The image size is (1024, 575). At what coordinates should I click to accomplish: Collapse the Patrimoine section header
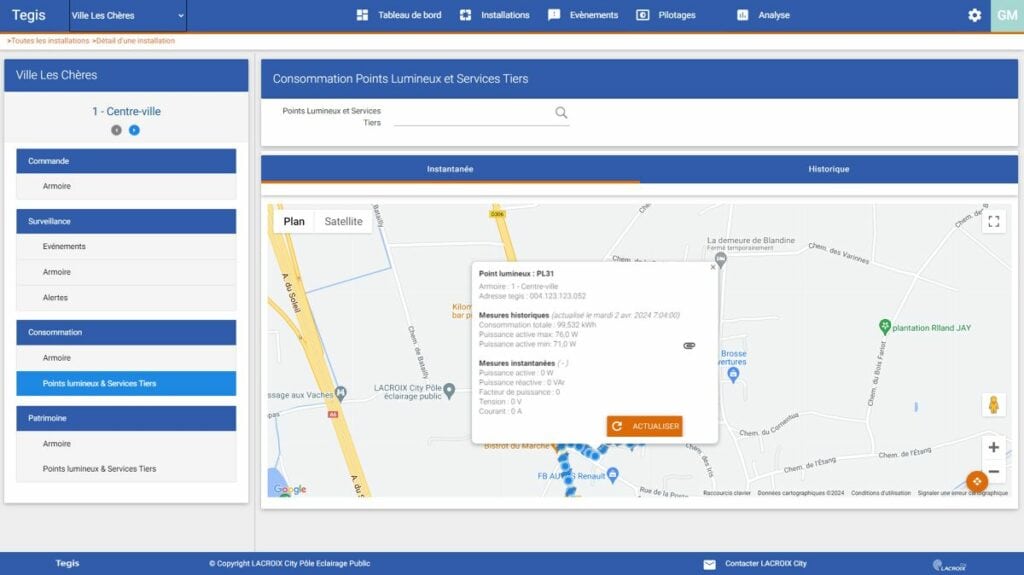(x=126, y=418)
